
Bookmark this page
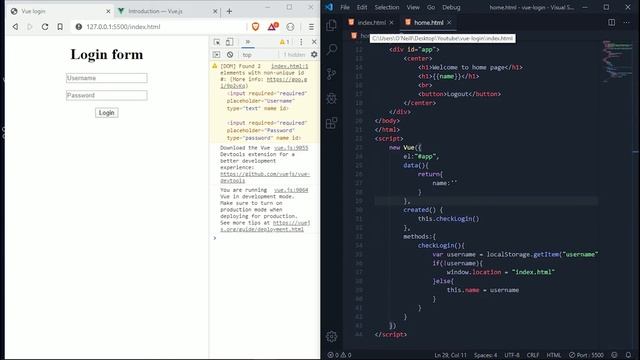pos(60,27)
